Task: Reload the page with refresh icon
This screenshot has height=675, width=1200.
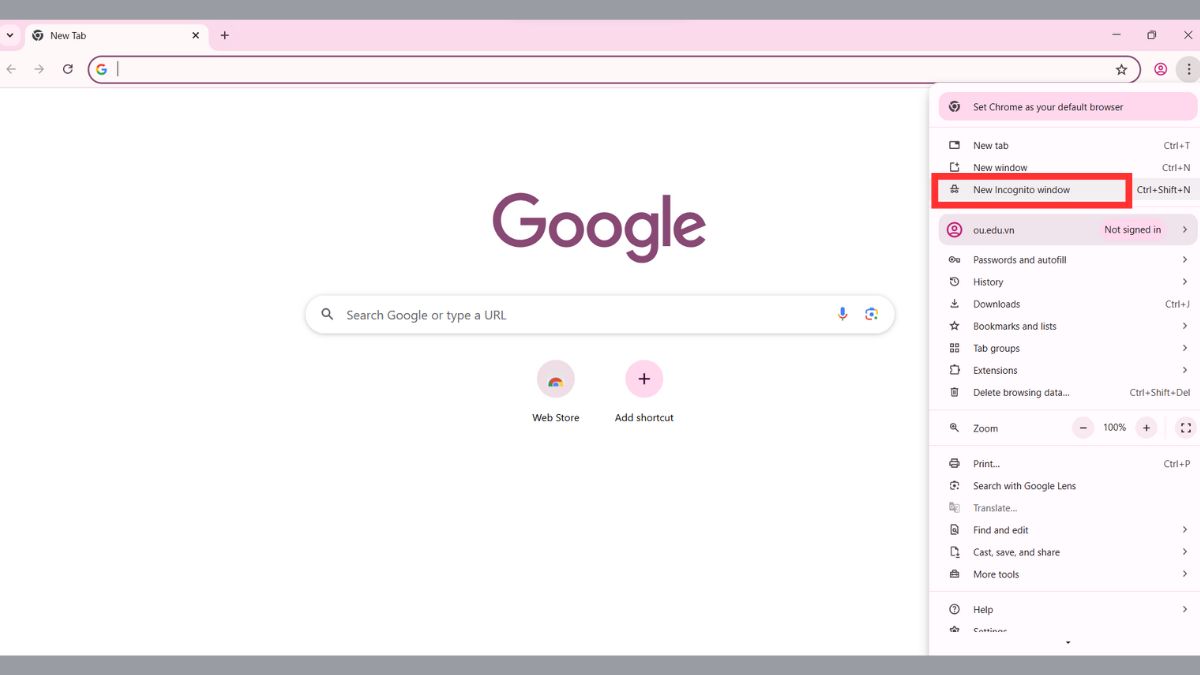Action: point(68,69)
